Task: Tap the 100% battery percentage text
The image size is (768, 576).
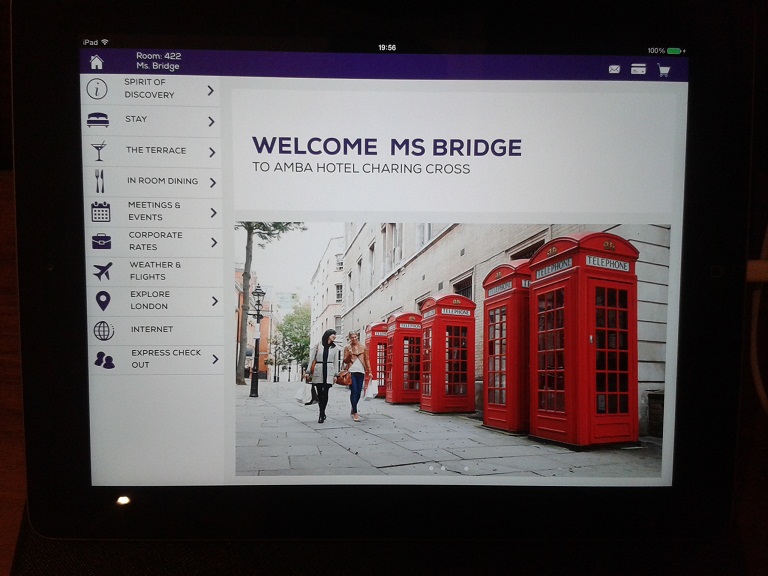Action: coord(656,50)
